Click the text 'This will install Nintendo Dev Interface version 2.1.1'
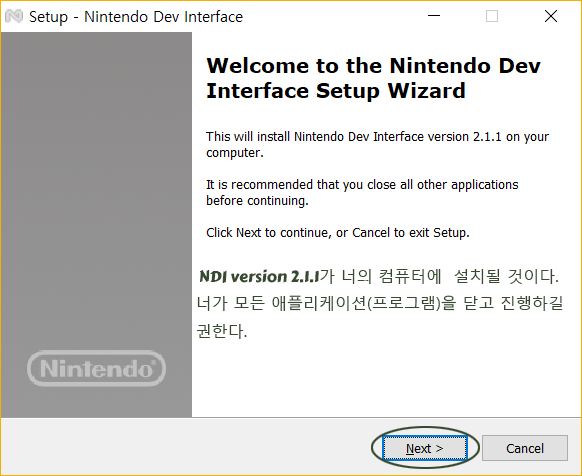Image resolution: width=582 pixels, height=476 pixels. point(354,137)
